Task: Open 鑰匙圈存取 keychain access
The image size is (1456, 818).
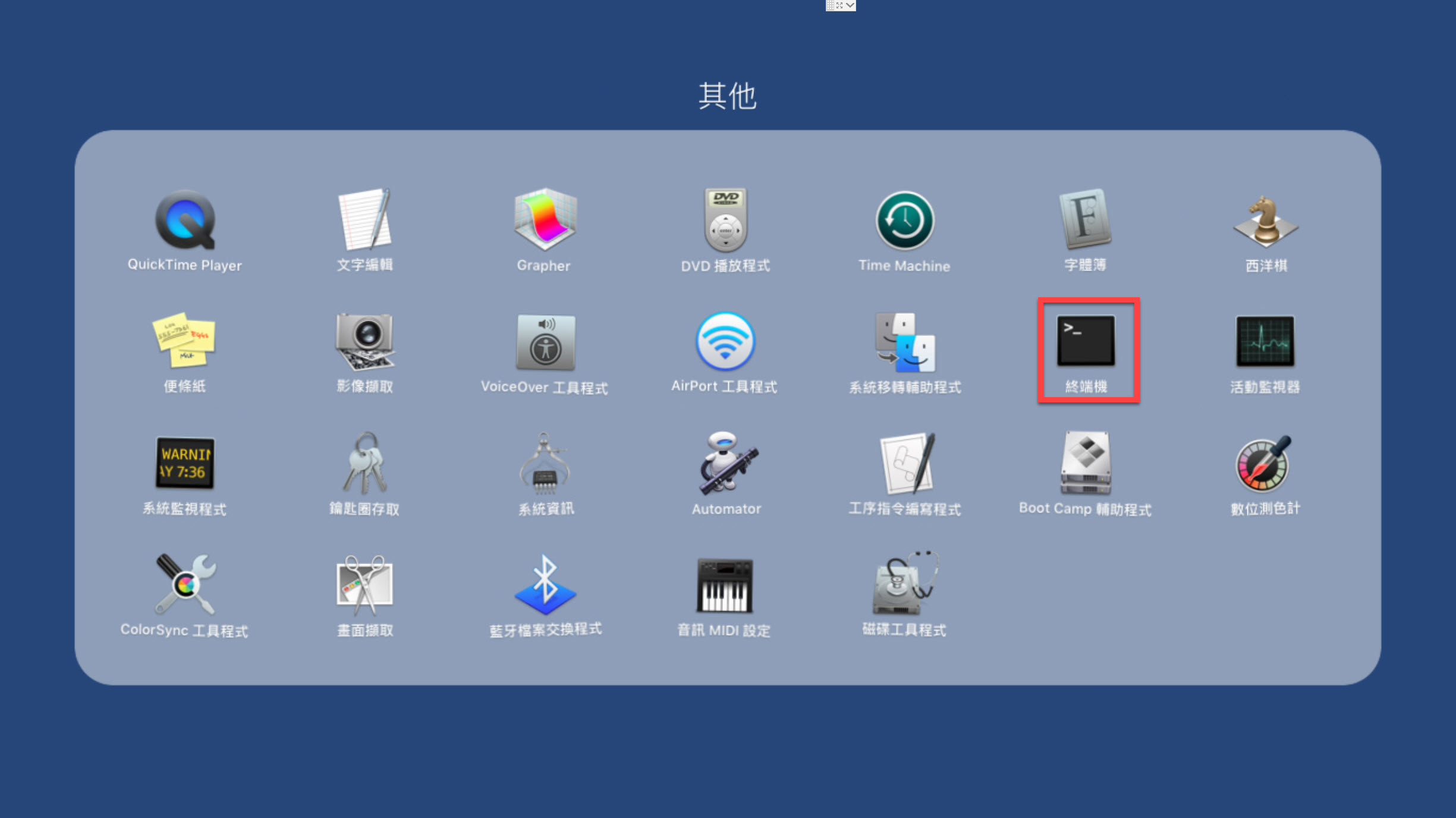Action: pos(365,463)
